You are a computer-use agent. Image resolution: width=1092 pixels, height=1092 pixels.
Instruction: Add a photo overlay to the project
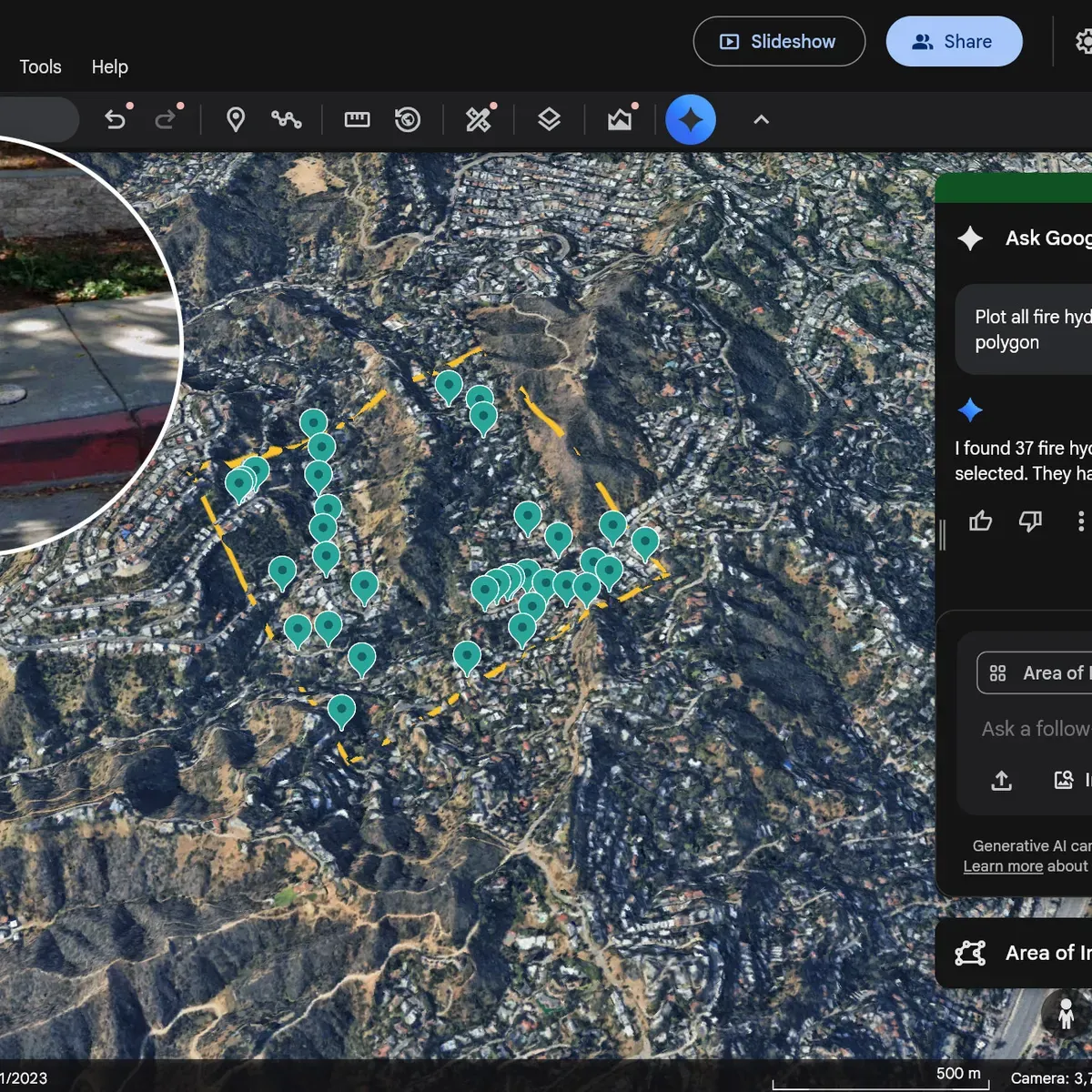(x=620, y=119)
